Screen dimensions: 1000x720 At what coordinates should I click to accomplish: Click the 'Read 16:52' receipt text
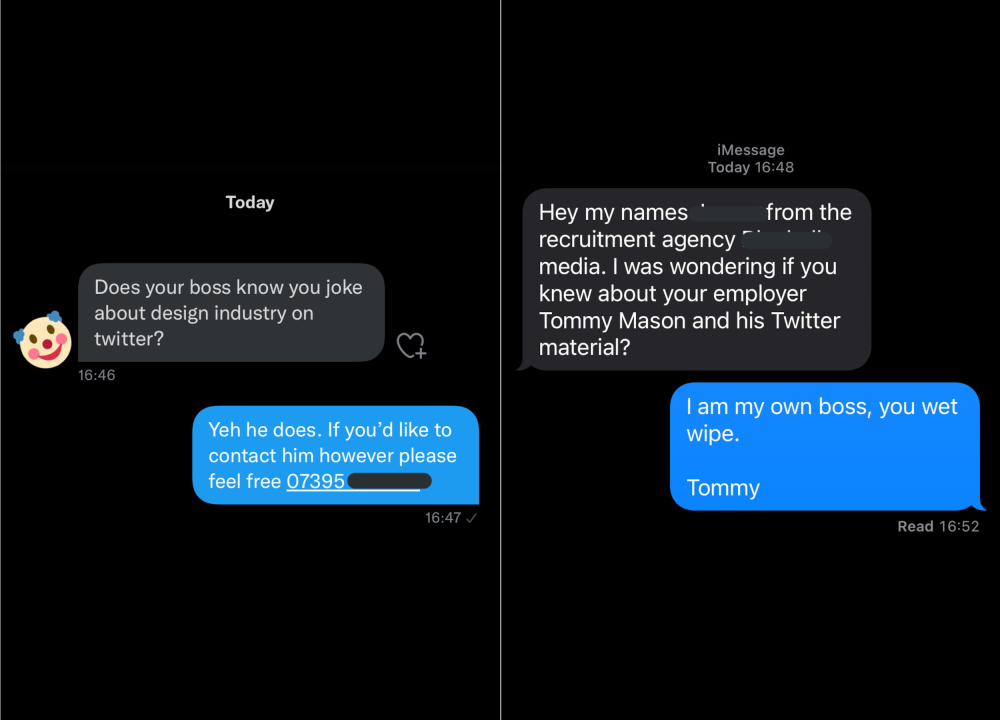tap(938, 526)
